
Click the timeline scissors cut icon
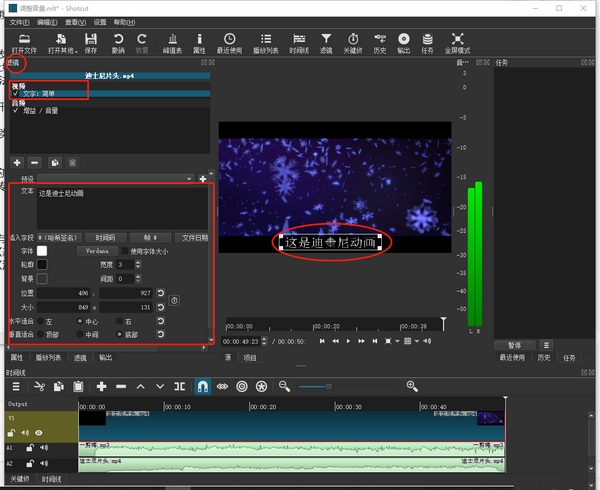click(40, 386)
